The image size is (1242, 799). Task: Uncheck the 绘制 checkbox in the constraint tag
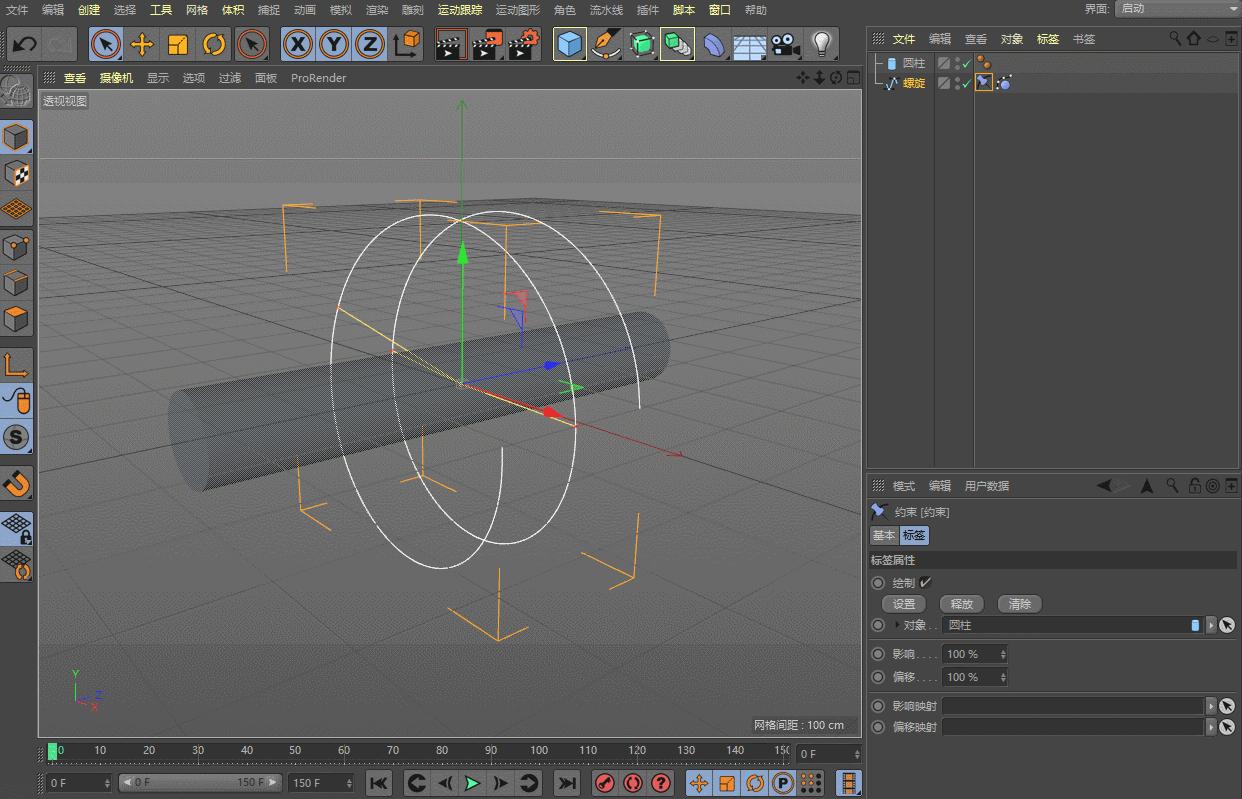point(927,582)
